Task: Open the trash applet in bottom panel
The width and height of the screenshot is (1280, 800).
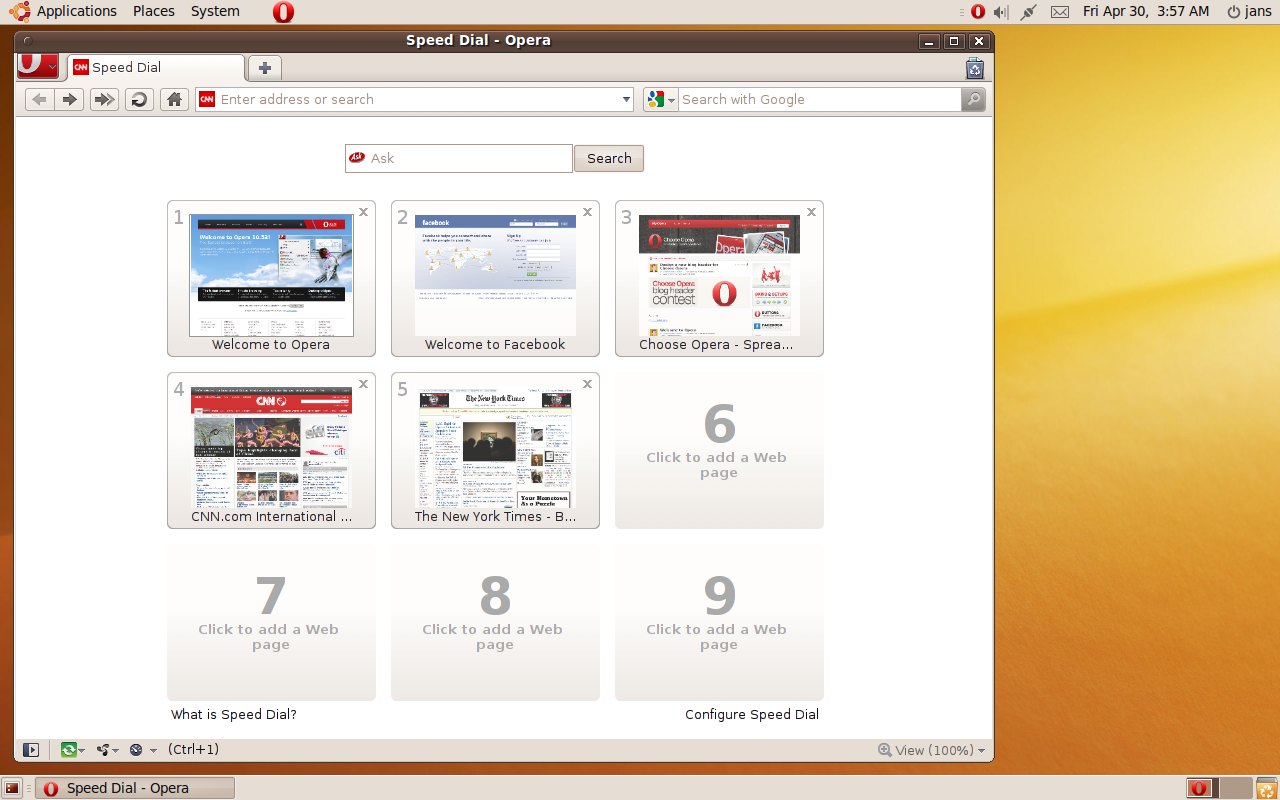Action: 1266,788
